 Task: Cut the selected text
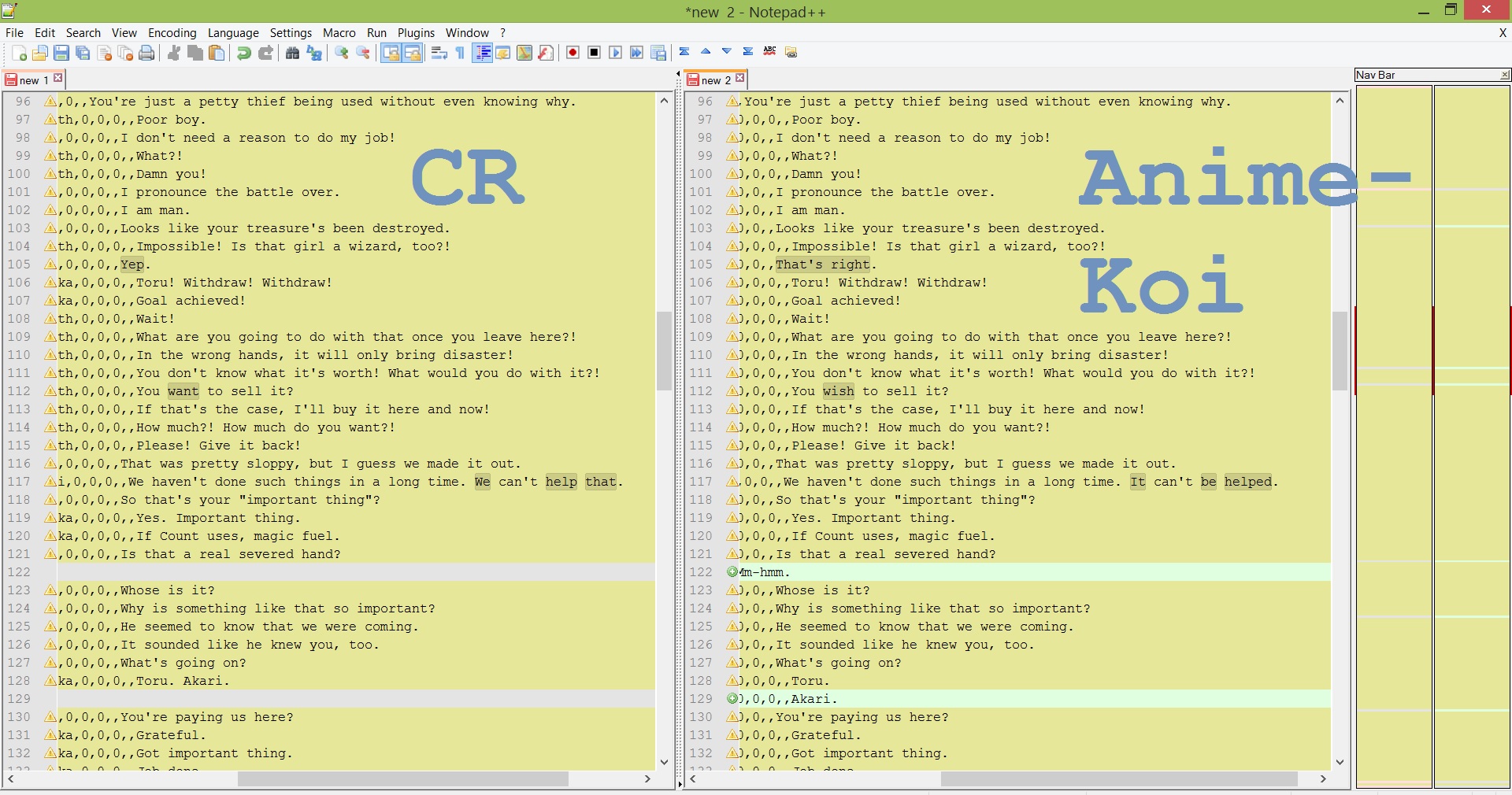(174, 53)
